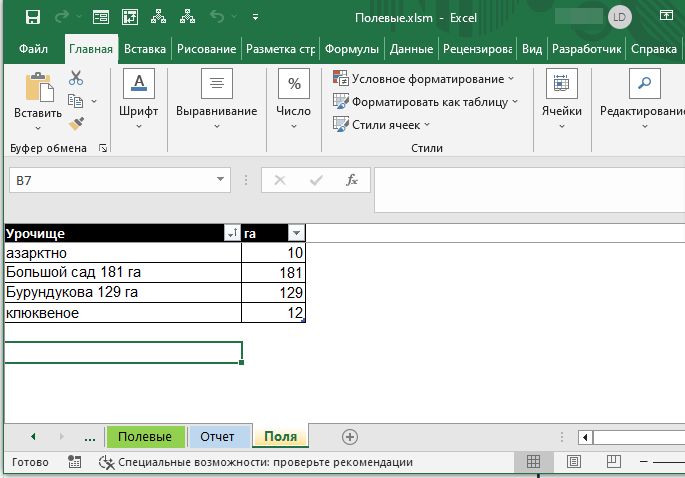The width and height of the screenshot is (685, 478).
Task: Open Стили ячеек gallery
Action: point(381,125)
